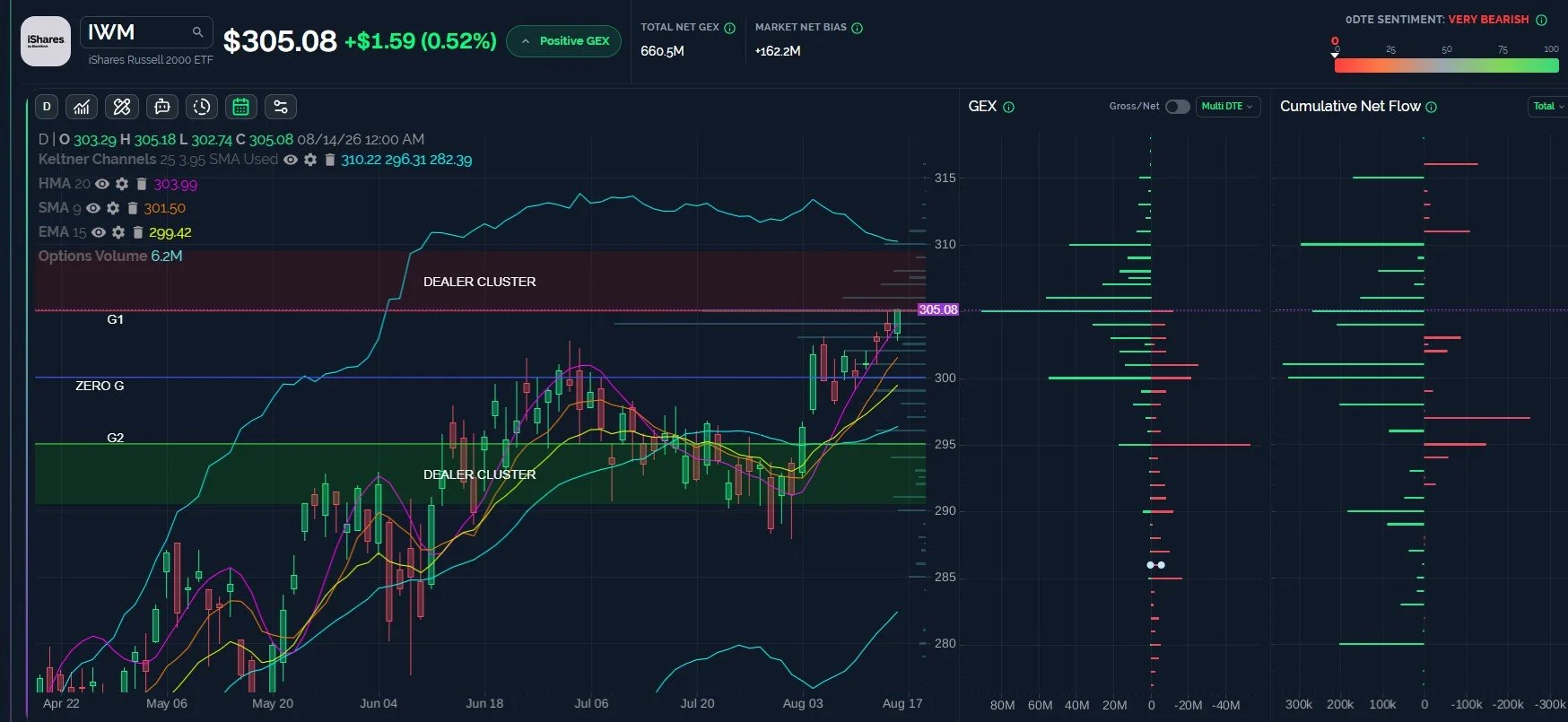Click the HMA 20 indicator name
Image resolution: width=1568 pixels, height=722 pixels.
click(64, 184)
